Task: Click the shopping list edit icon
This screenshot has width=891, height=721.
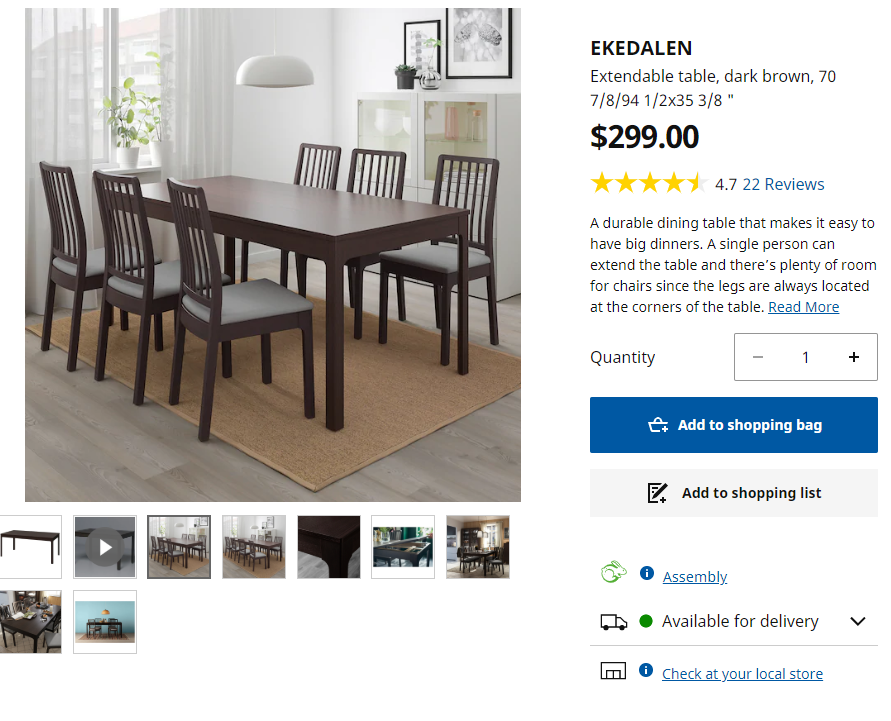Action: (657, 493)
